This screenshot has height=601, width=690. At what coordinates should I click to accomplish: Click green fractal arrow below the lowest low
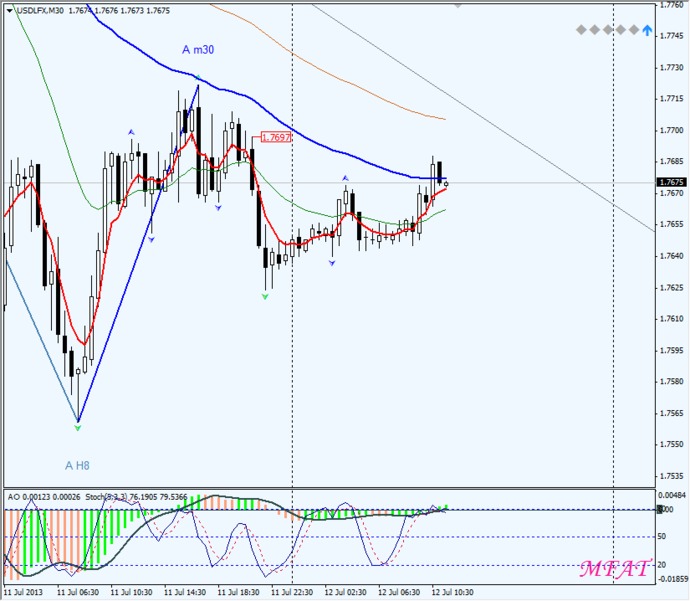[77, 427]
